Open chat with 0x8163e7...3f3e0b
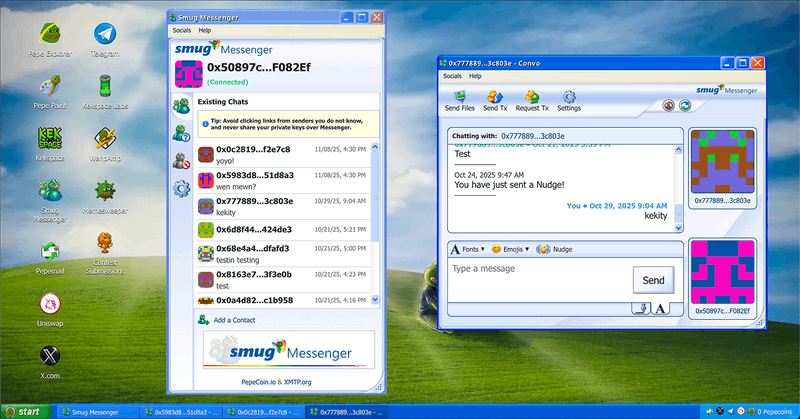This screenshot has height=419, width=800. 283,280
